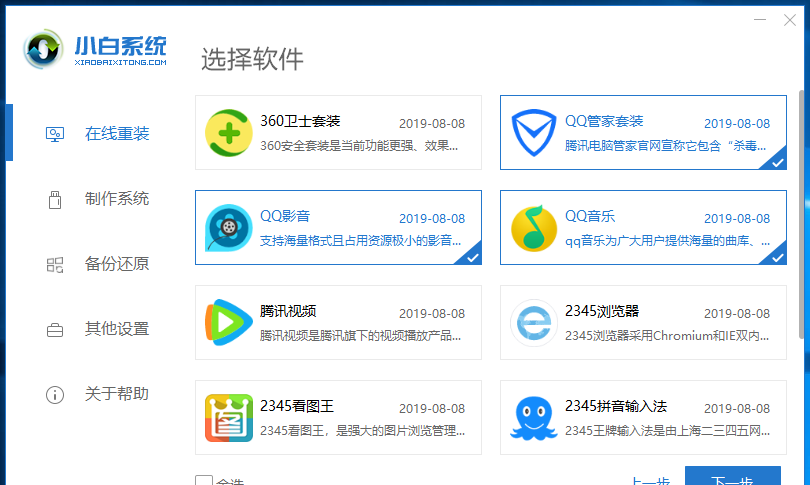Open the 在线重装 section
810x485 pixels.
click(x=117, y=134)
